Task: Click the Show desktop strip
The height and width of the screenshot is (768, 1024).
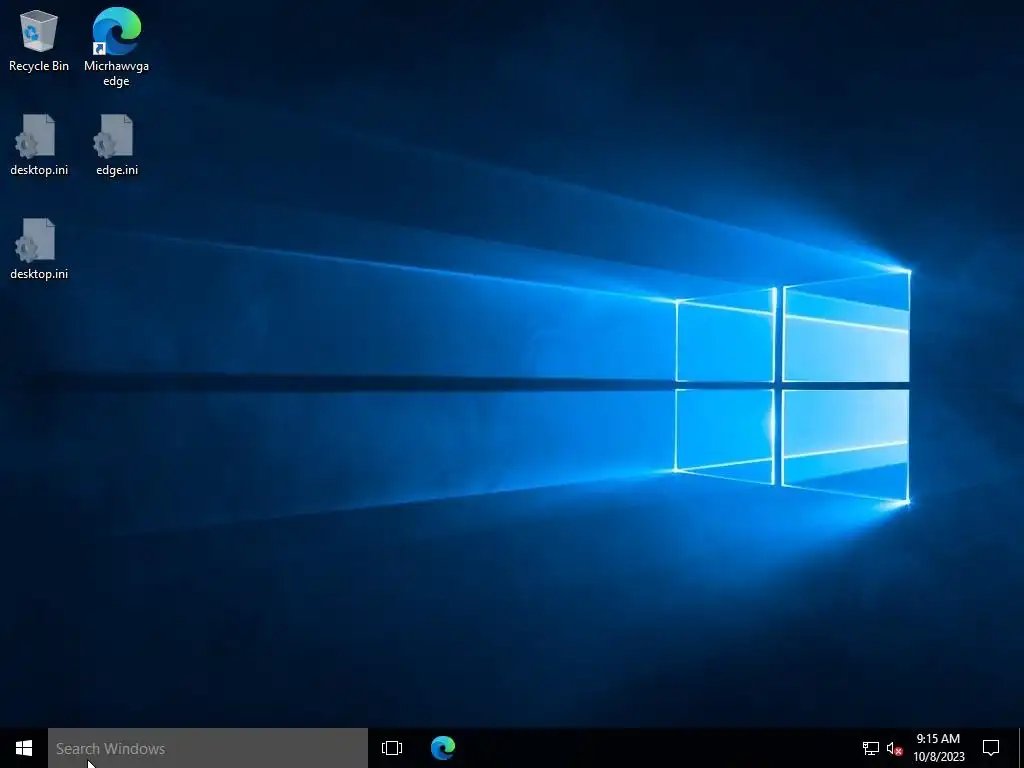Action: 1021,748
